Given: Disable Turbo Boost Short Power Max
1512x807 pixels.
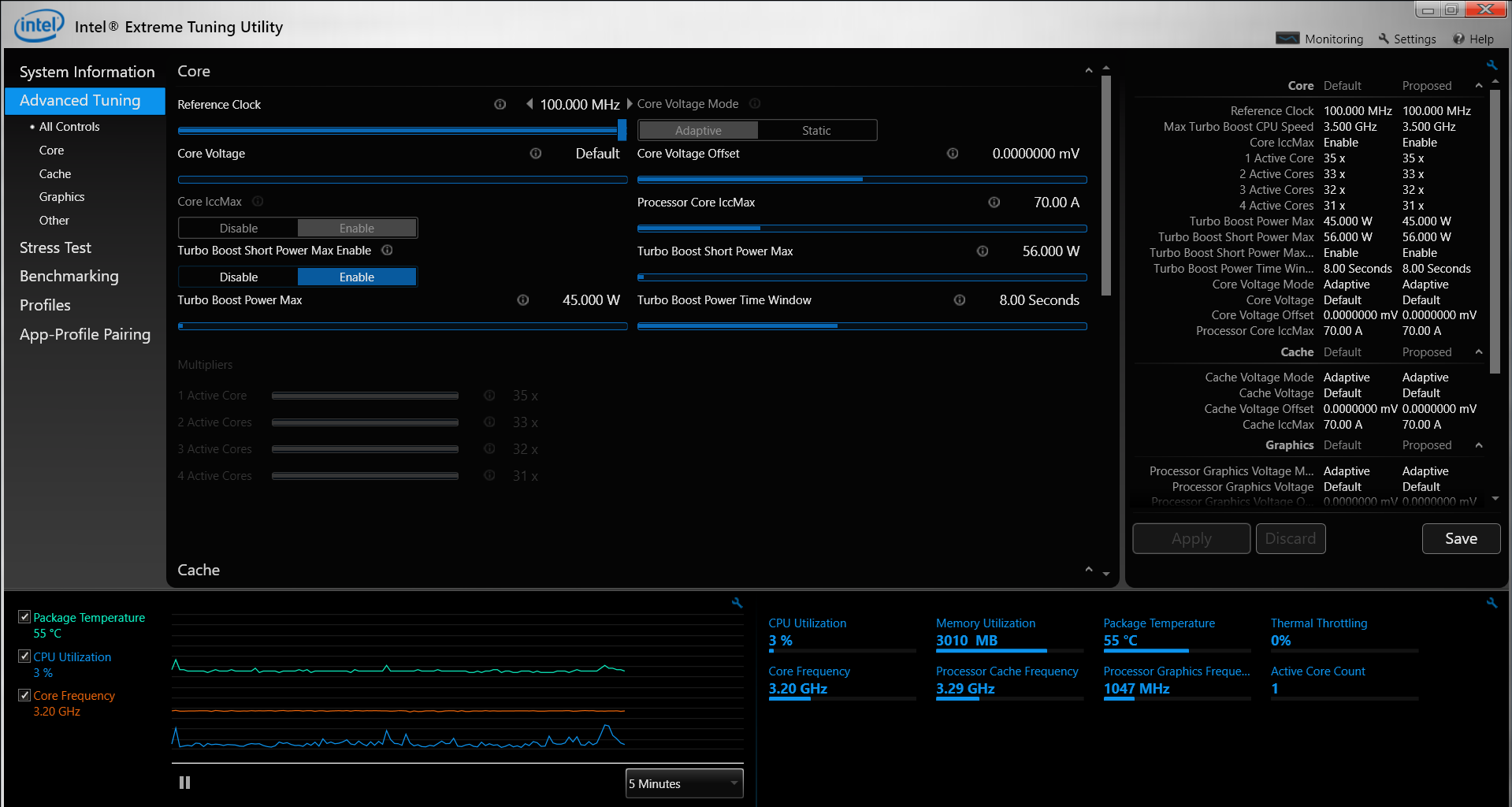Looking at the screenshot, I should click(239, 277).
